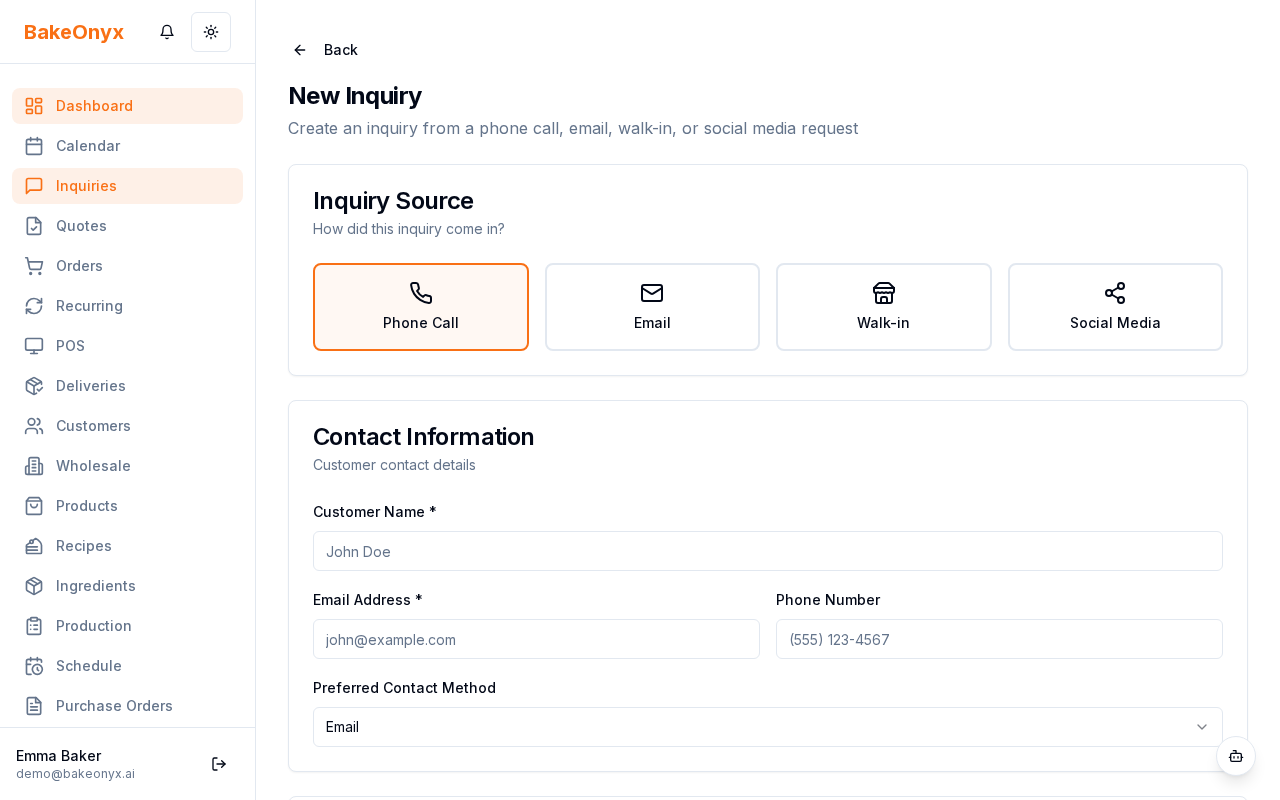
Task: Select the Calendar icon in sidebar
Action: pos(34,145)
